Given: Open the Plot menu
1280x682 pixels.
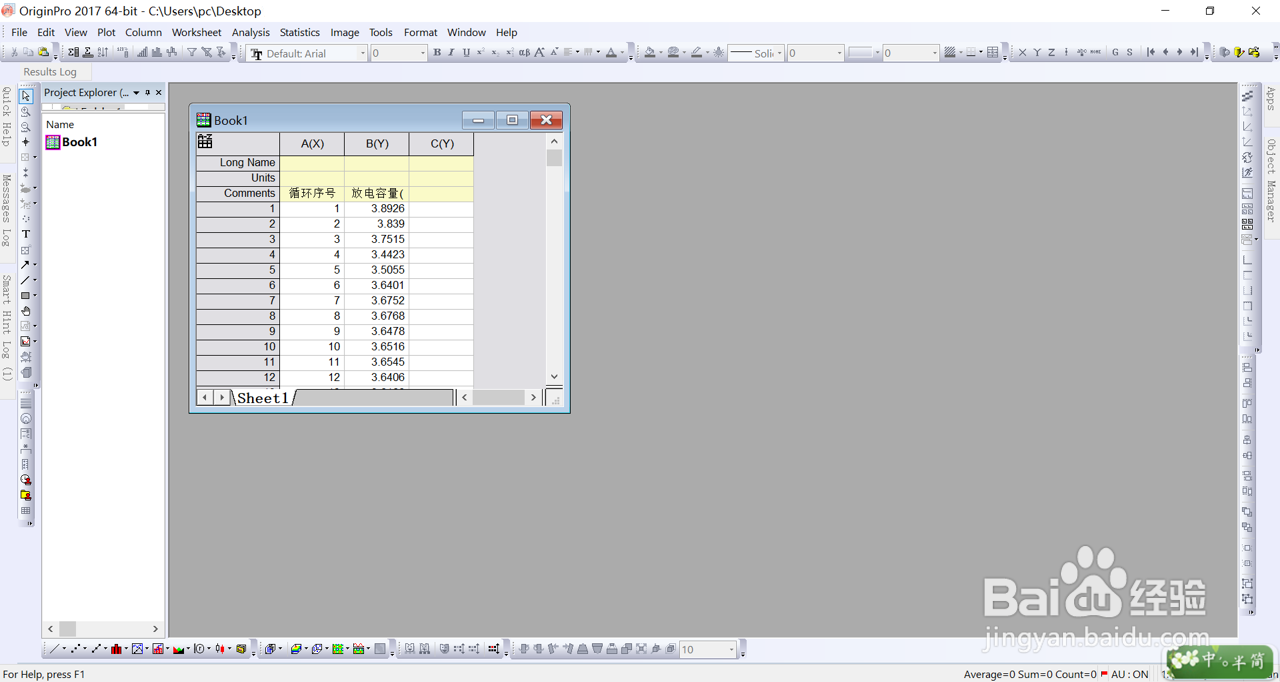Looking at the screenshot, I should point(106,32).
